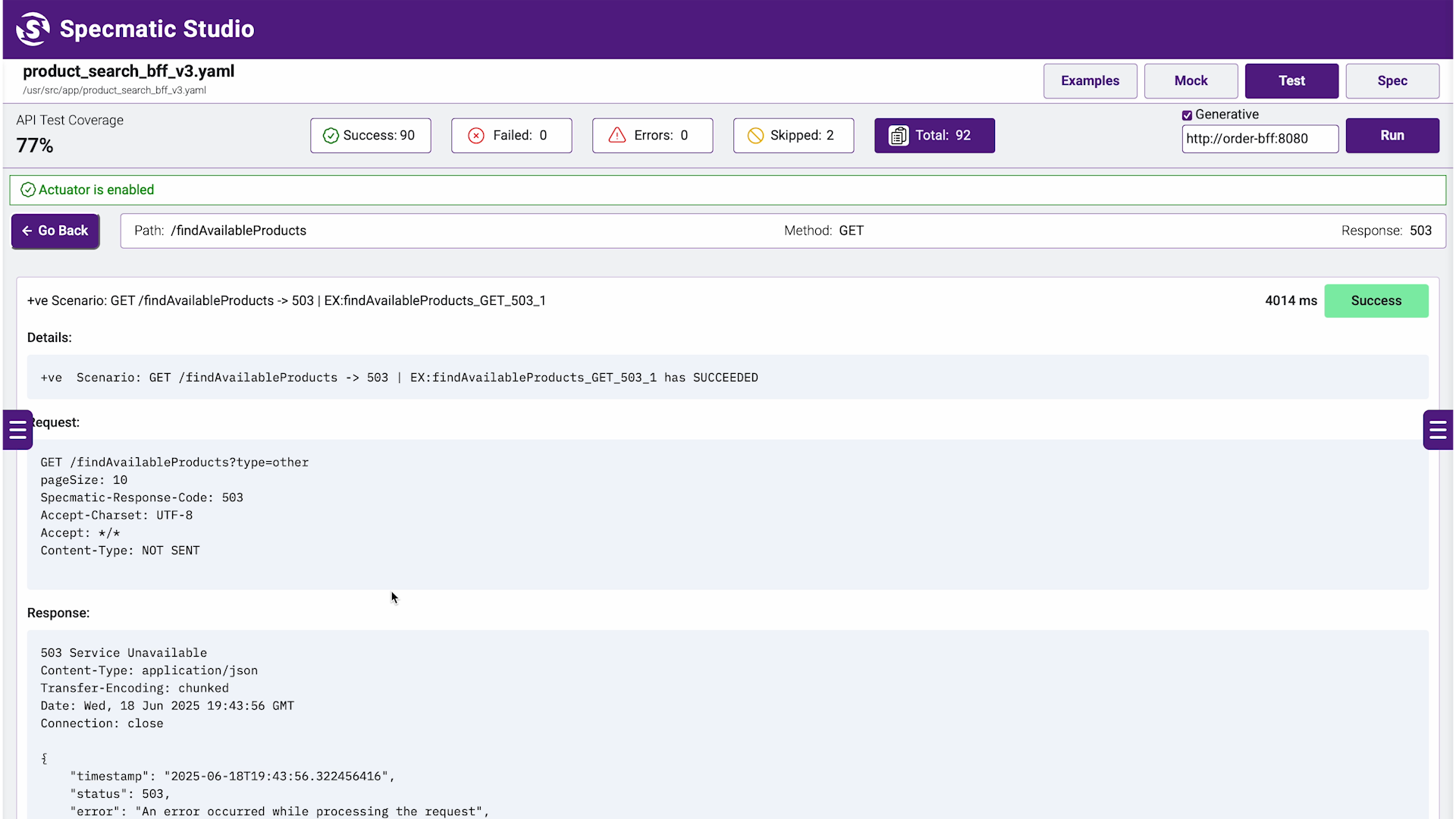Open the right side hamburger menu
1456x819 pixels.
pos(1438,430)
